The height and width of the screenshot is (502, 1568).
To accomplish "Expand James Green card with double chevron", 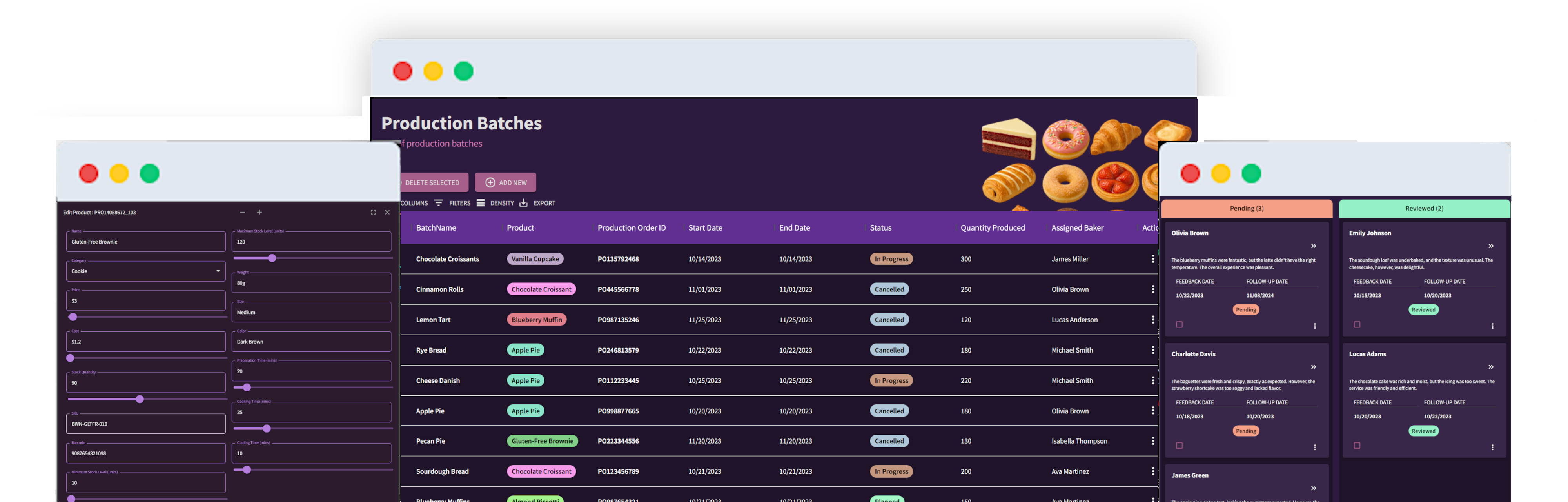I will (x=1314, y=489).
